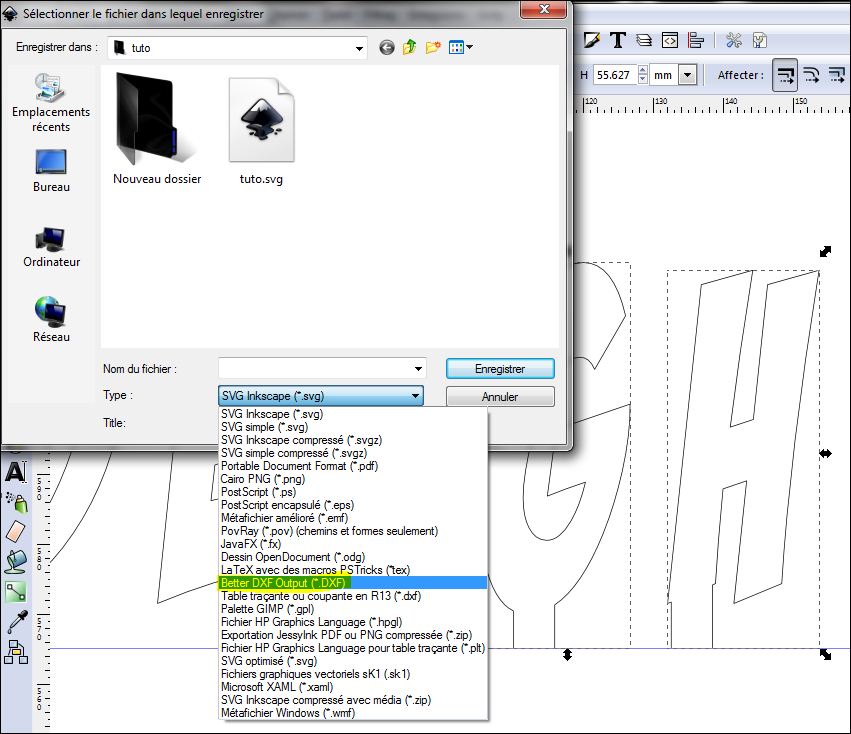The width and height of the screenshot is (851, 734).
Task: Go up one folder level
Action: coord(410,47)
